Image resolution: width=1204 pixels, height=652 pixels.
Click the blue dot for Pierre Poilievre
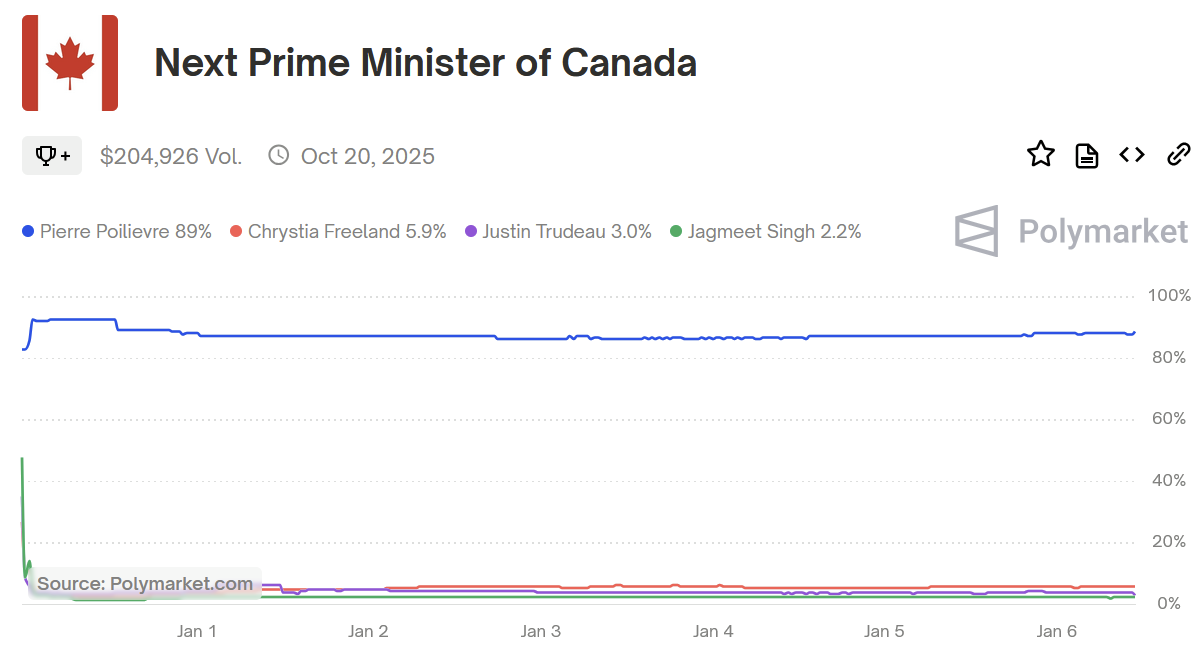(28, 232)
